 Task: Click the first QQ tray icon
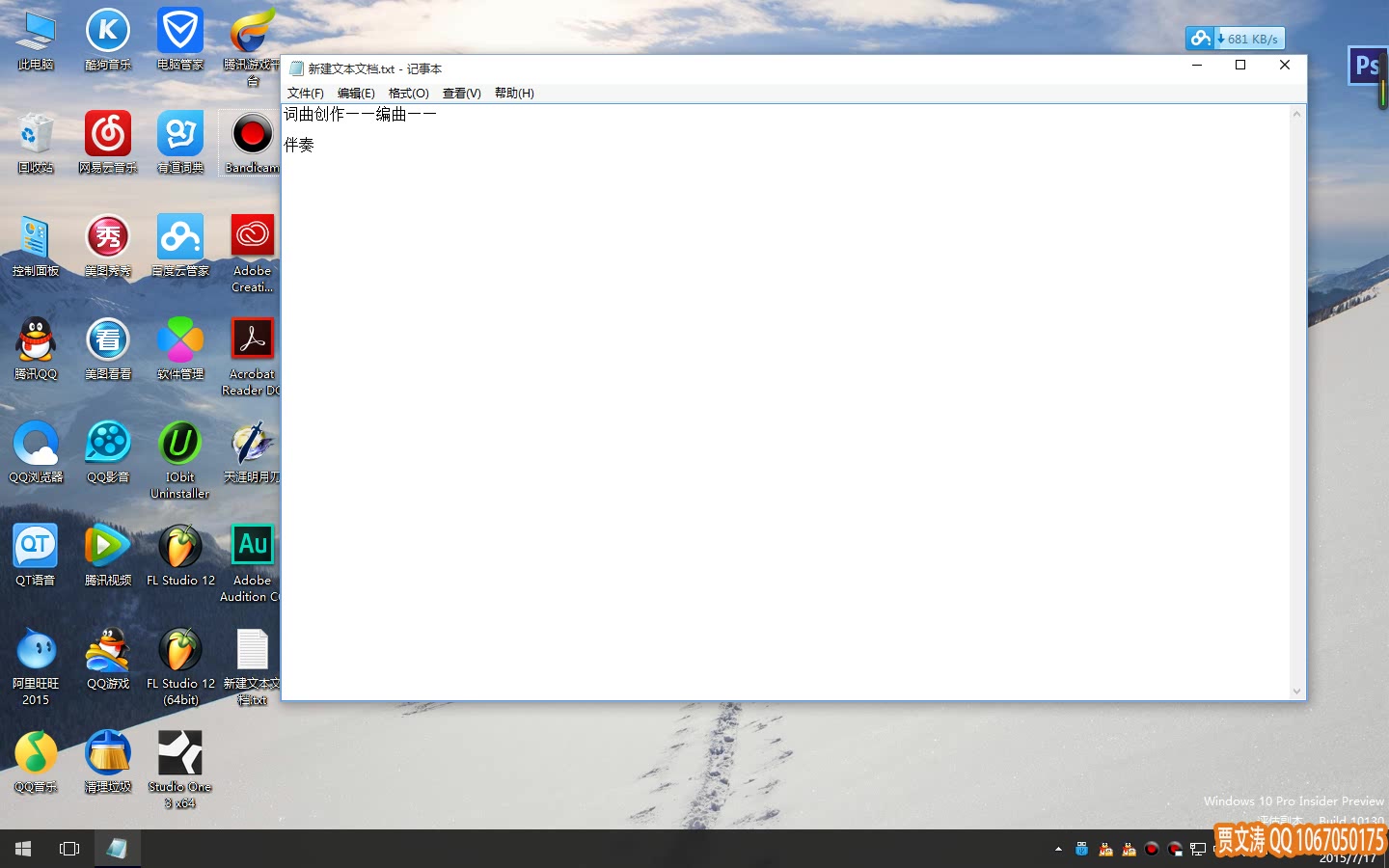tap(1105, 850)
